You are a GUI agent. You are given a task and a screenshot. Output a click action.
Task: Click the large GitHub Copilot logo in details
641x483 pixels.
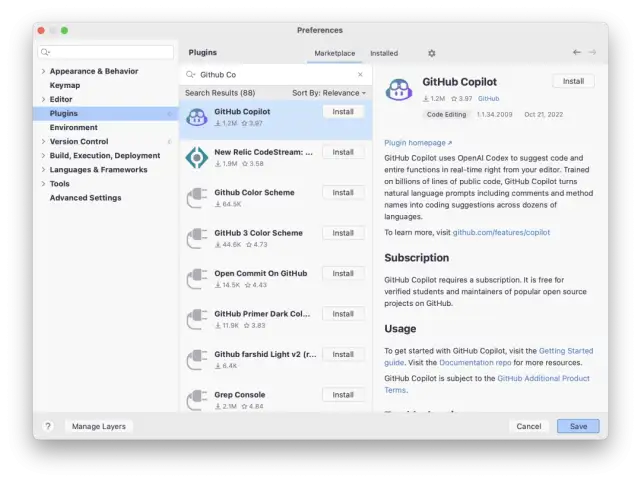click(399, 90)
